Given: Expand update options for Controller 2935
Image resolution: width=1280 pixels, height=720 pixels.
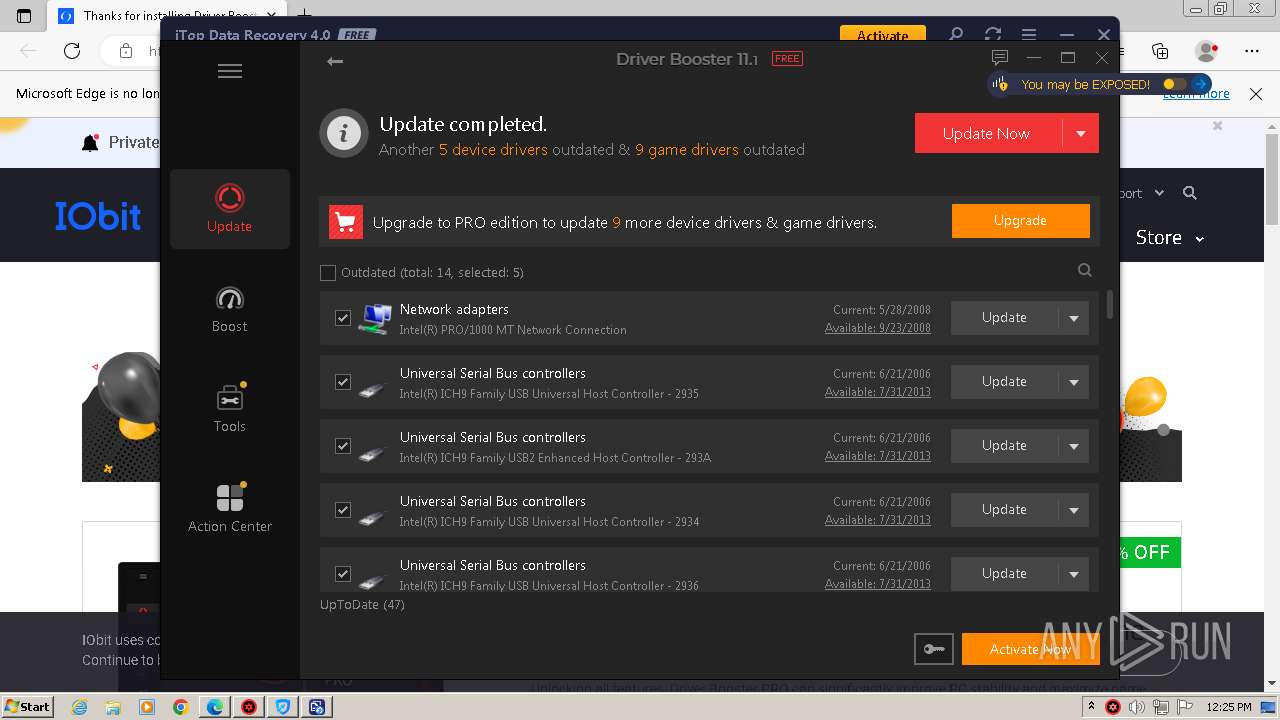Looking at the screenshot, I should pyautogui.click(x=1074, y=382).
